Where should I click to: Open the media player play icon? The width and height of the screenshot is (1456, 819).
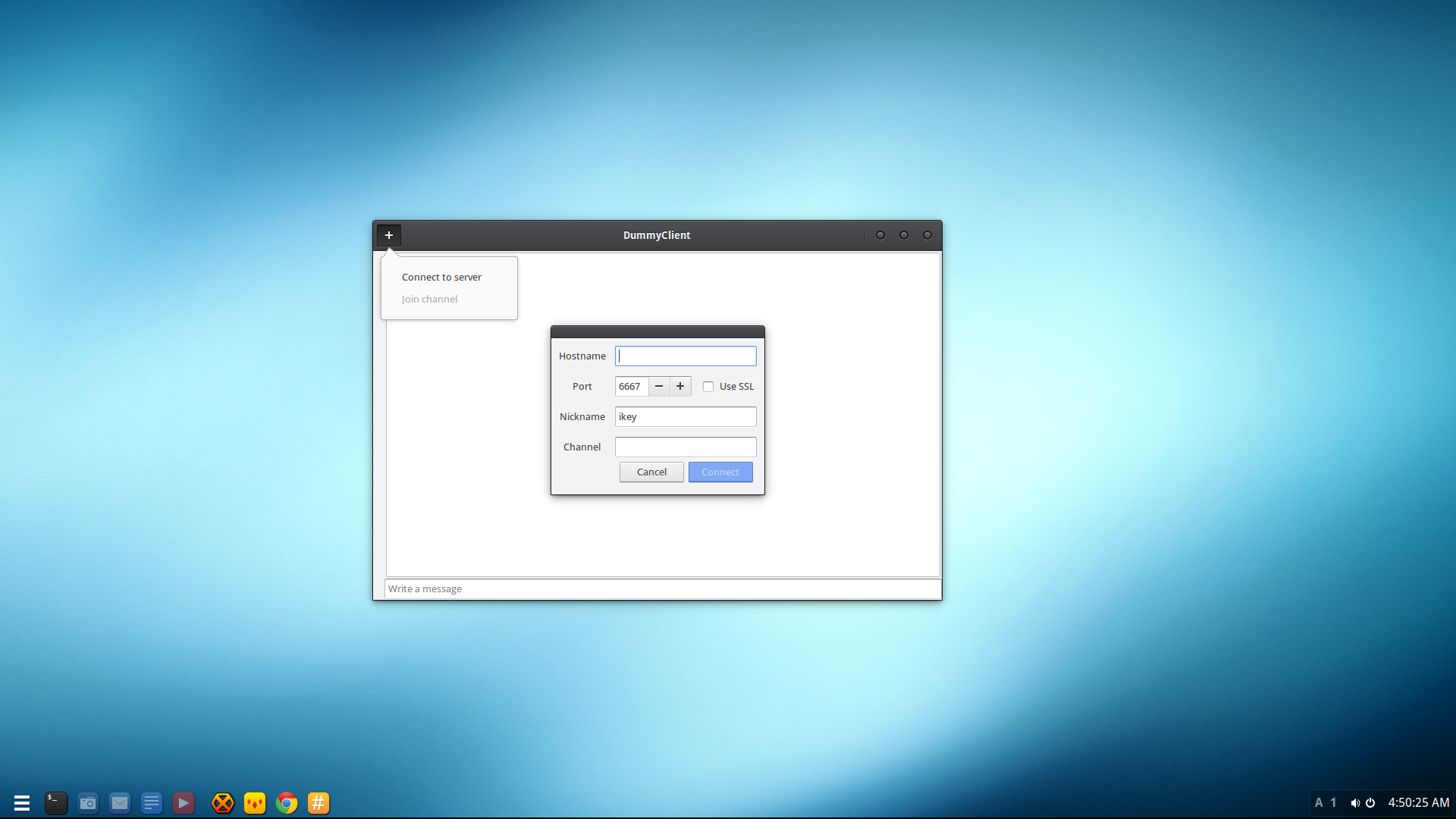click(x=184, y=802)
